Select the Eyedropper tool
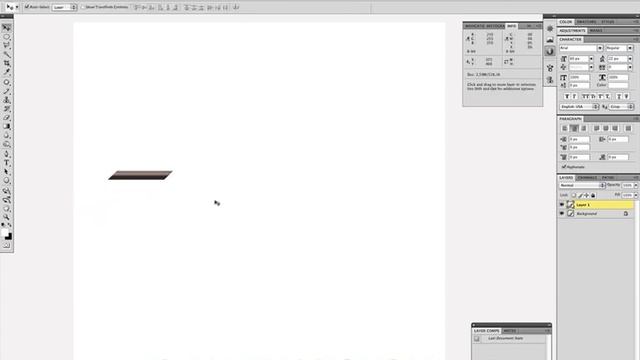Screen dimensions: 640x360 [x=7, y=72]
